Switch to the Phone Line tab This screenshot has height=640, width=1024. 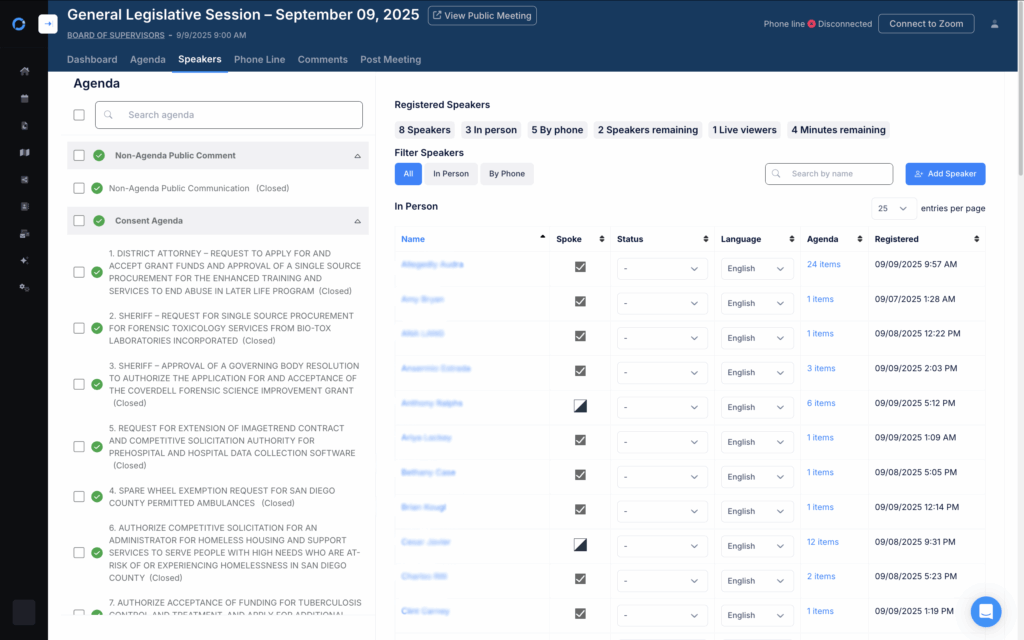[260, 59]
